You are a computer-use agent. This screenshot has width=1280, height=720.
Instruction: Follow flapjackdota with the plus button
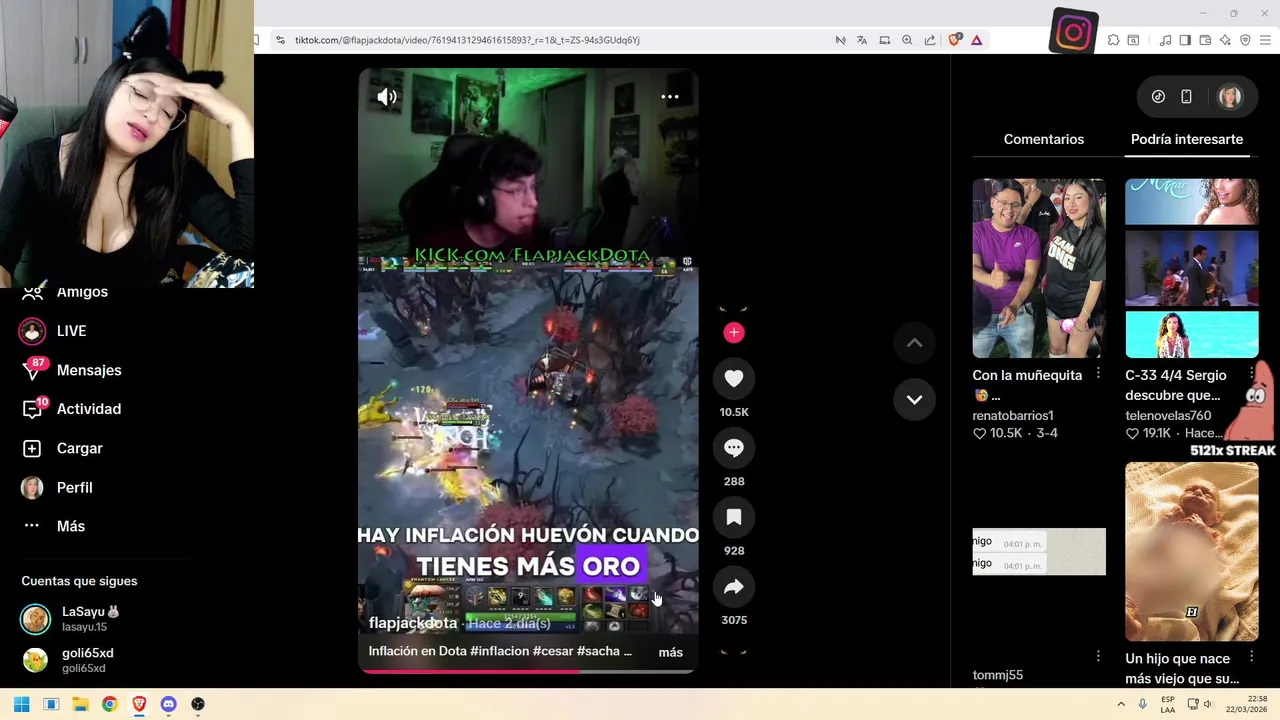click(734, 333)
